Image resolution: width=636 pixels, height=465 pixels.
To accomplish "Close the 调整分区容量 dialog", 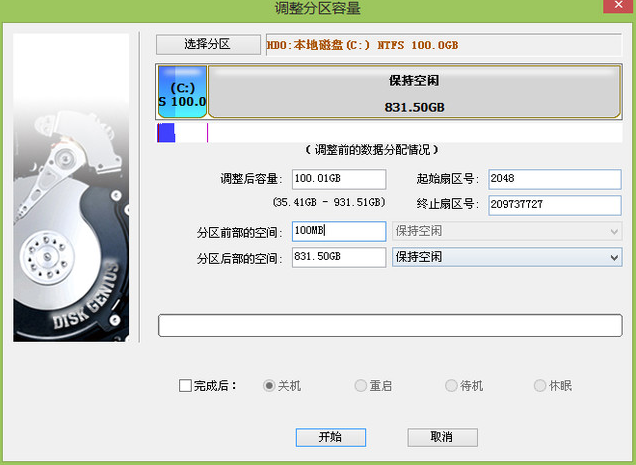I will pyautogui.click(x=618, y=6).
